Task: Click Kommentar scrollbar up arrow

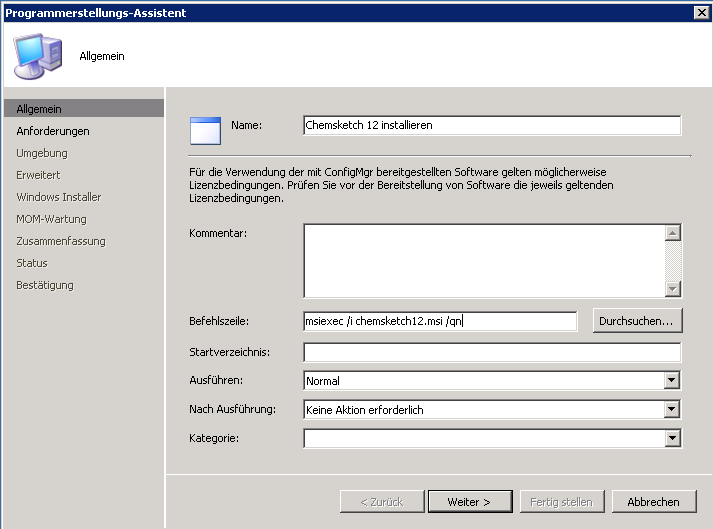Action: pyautogui.click(x=672, y=233)
